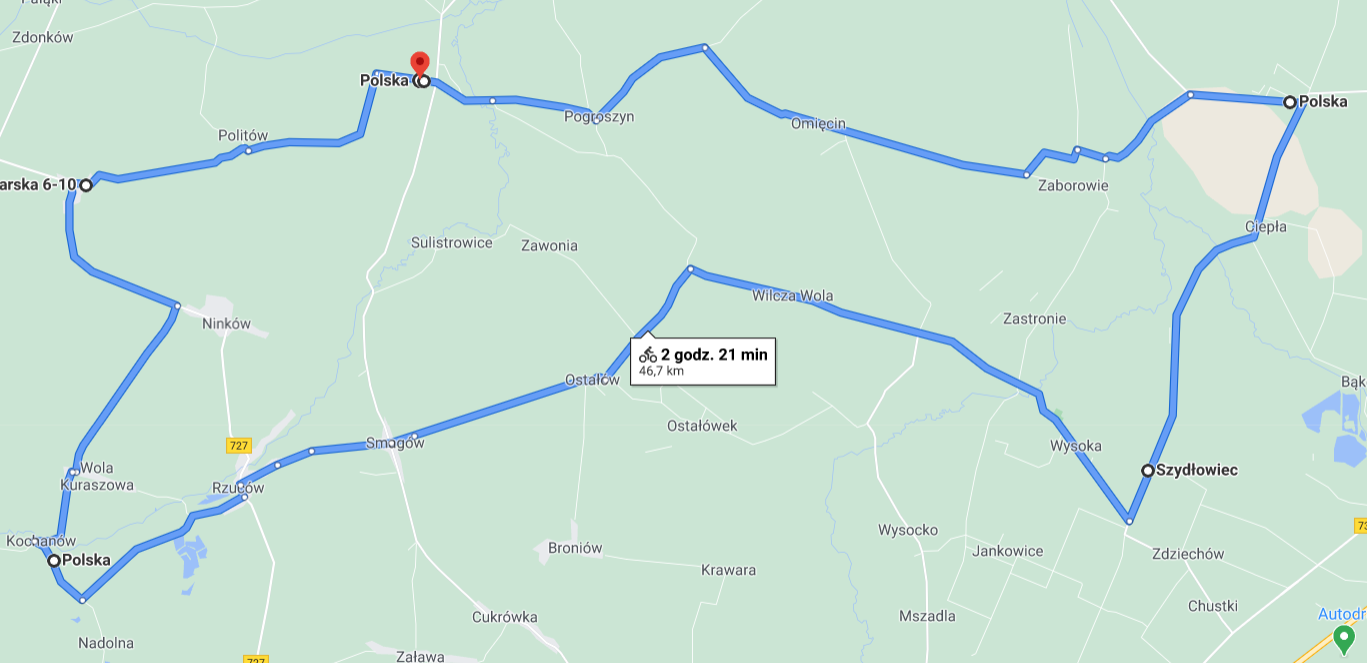The width and height of the screenshot is (1367, 663).
Task: Click the Wilcza Wola place label
Action: coord(792,296)
